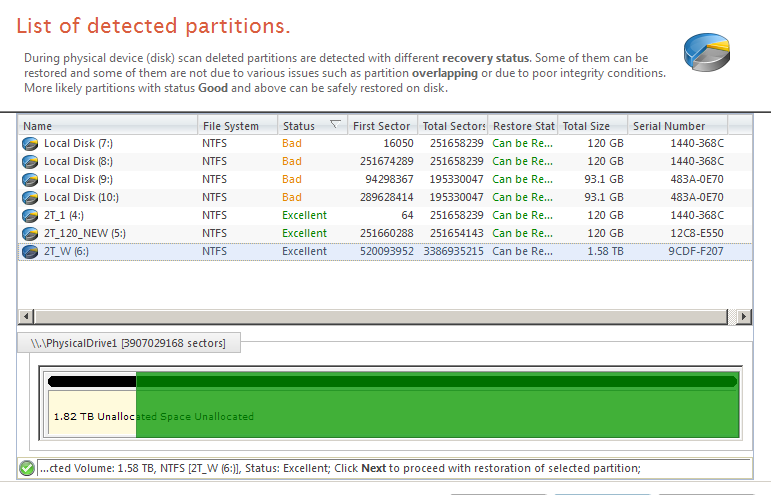771x495 pixels.
Task: Click the right arrow of horizontal scrollbar
Action: click(x=744, y=317)
